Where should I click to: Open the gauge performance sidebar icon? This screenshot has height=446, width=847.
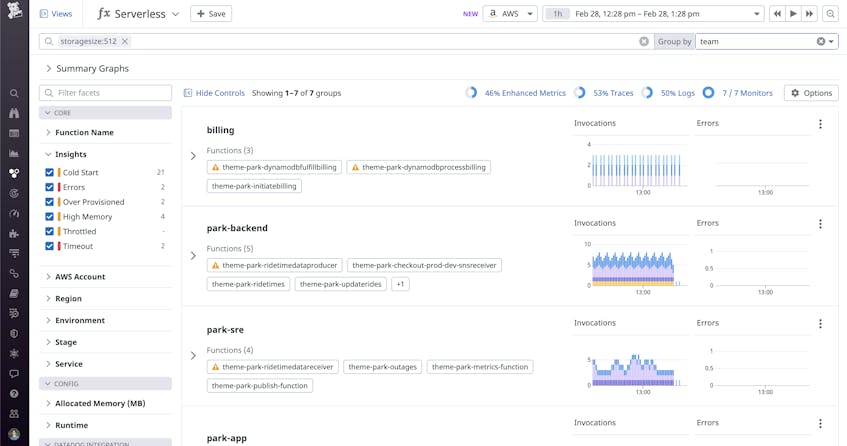point(14,213)
